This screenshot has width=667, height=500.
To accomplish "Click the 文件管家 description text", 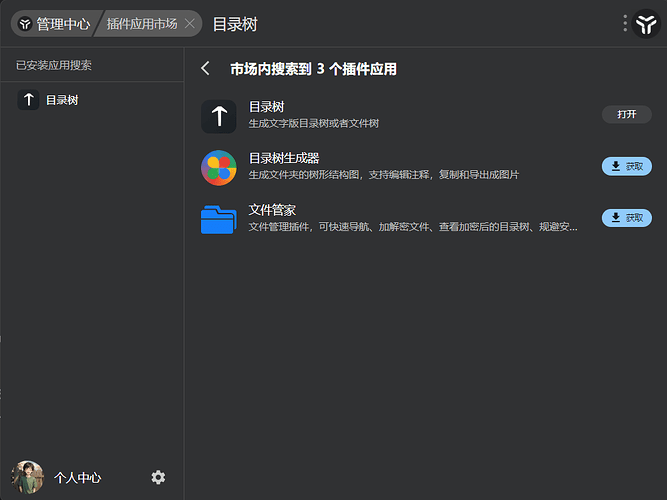I will click(x=412, y=227).
